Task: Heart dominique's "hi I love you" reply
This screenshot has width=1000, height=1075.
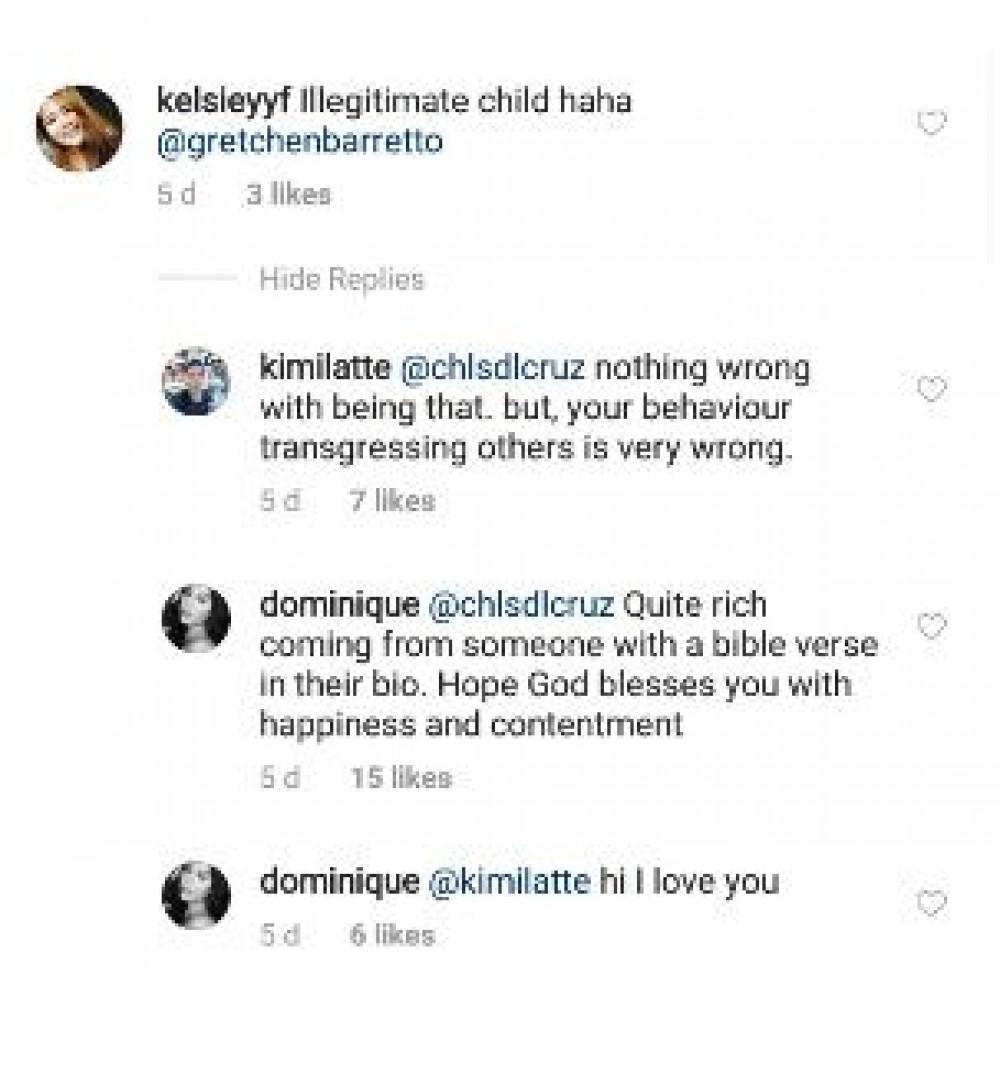Action: pos(931,904)
